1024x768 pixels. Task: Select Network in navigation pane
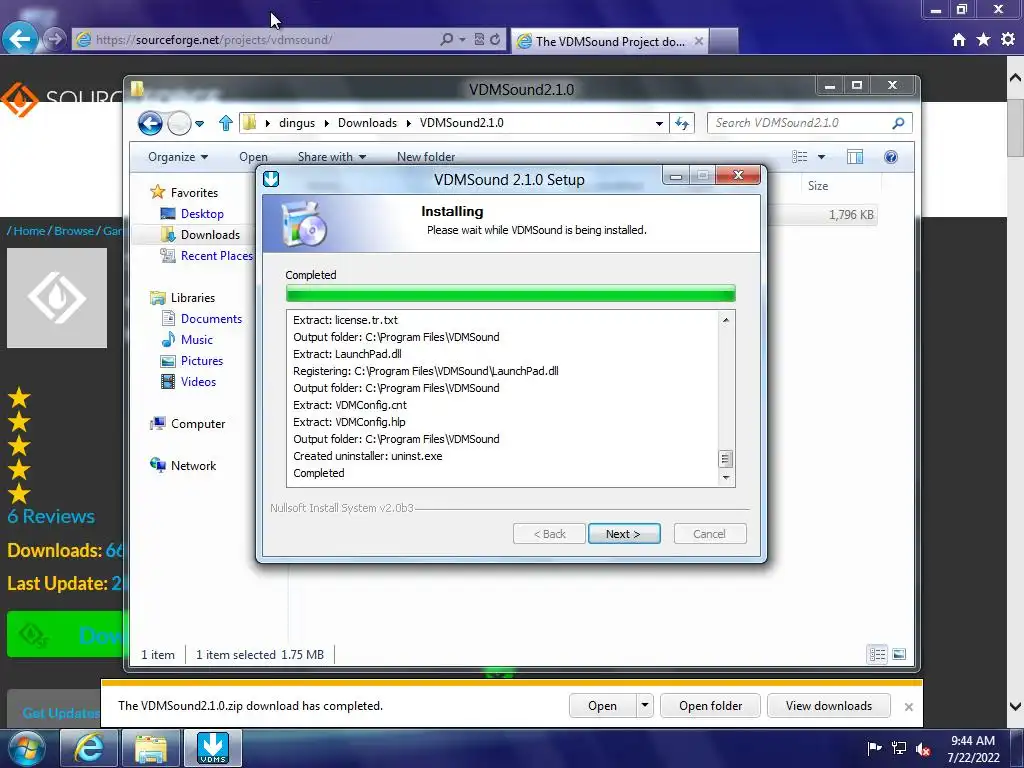(193, 466)
